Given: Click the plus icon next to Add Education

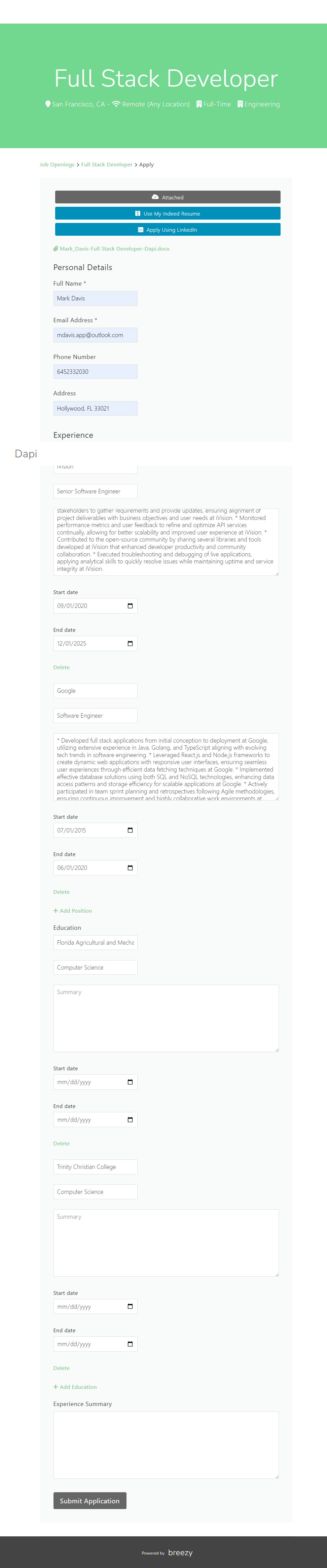Looking at the screenshot, I should [x=56, y=1386].
